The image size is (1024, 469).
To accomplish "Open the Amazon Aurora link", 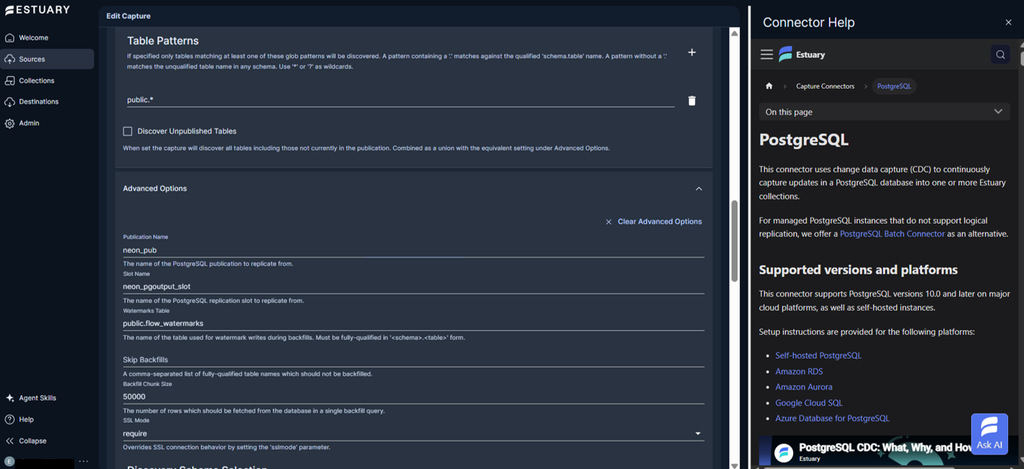I will (803, 387).
